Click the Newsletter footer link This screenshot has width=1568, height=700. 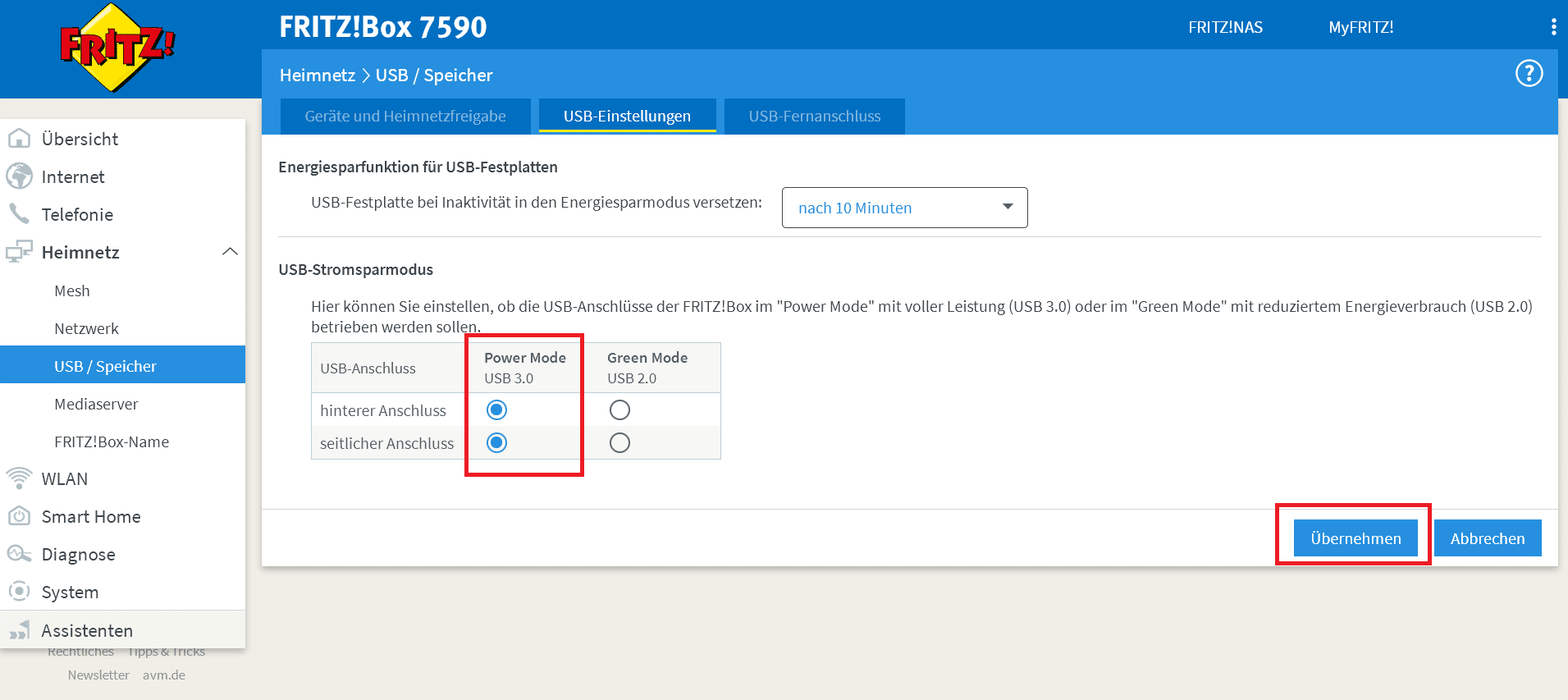98,675
